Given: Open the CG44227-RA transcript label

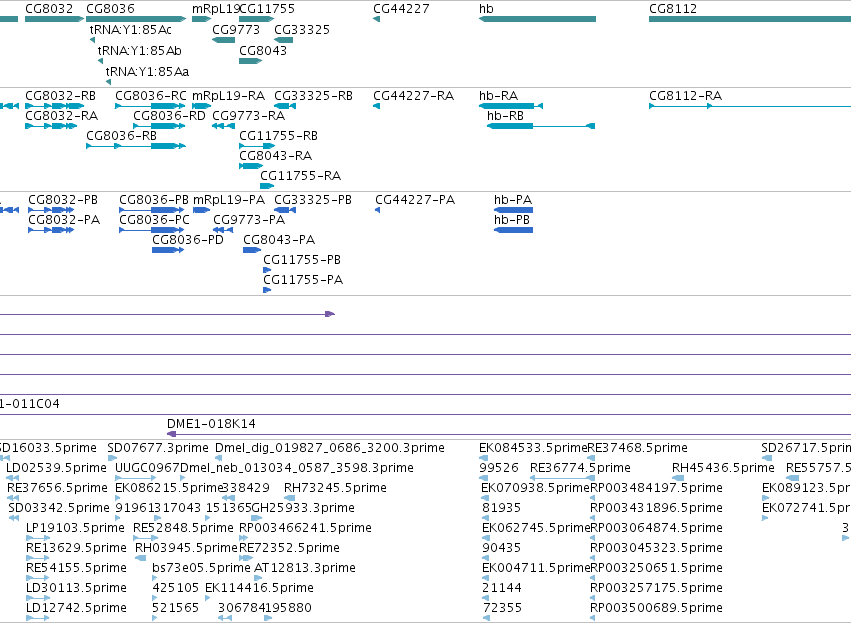Looking at the screenshot, I should click(414, 96).
